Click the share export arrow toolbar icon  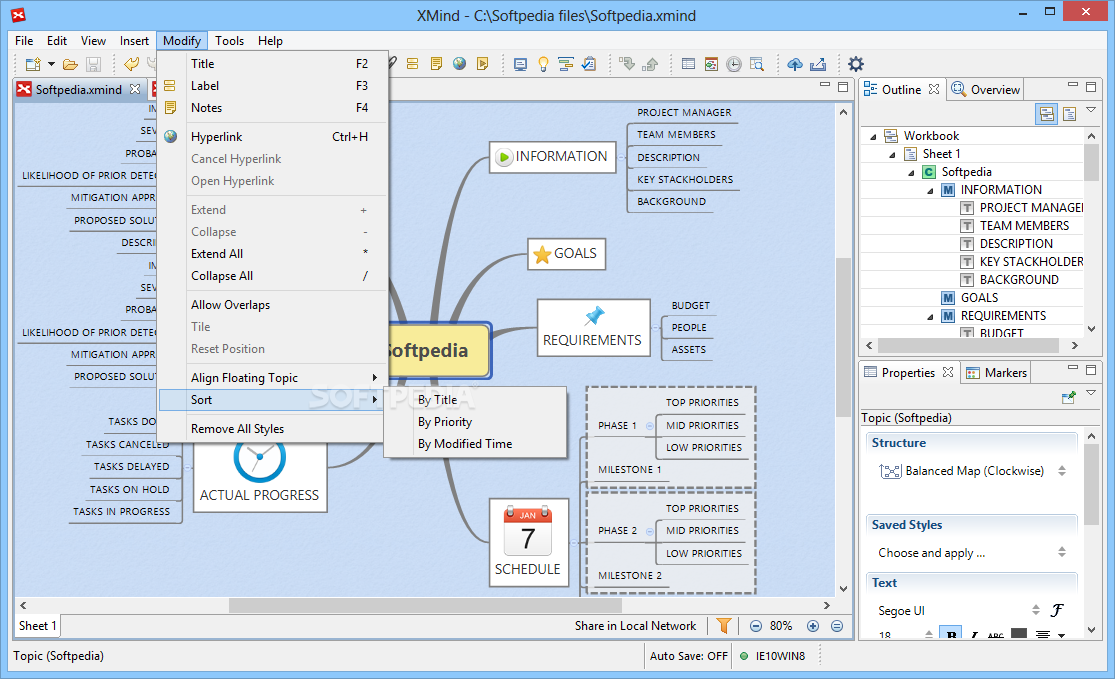(818, 65)
